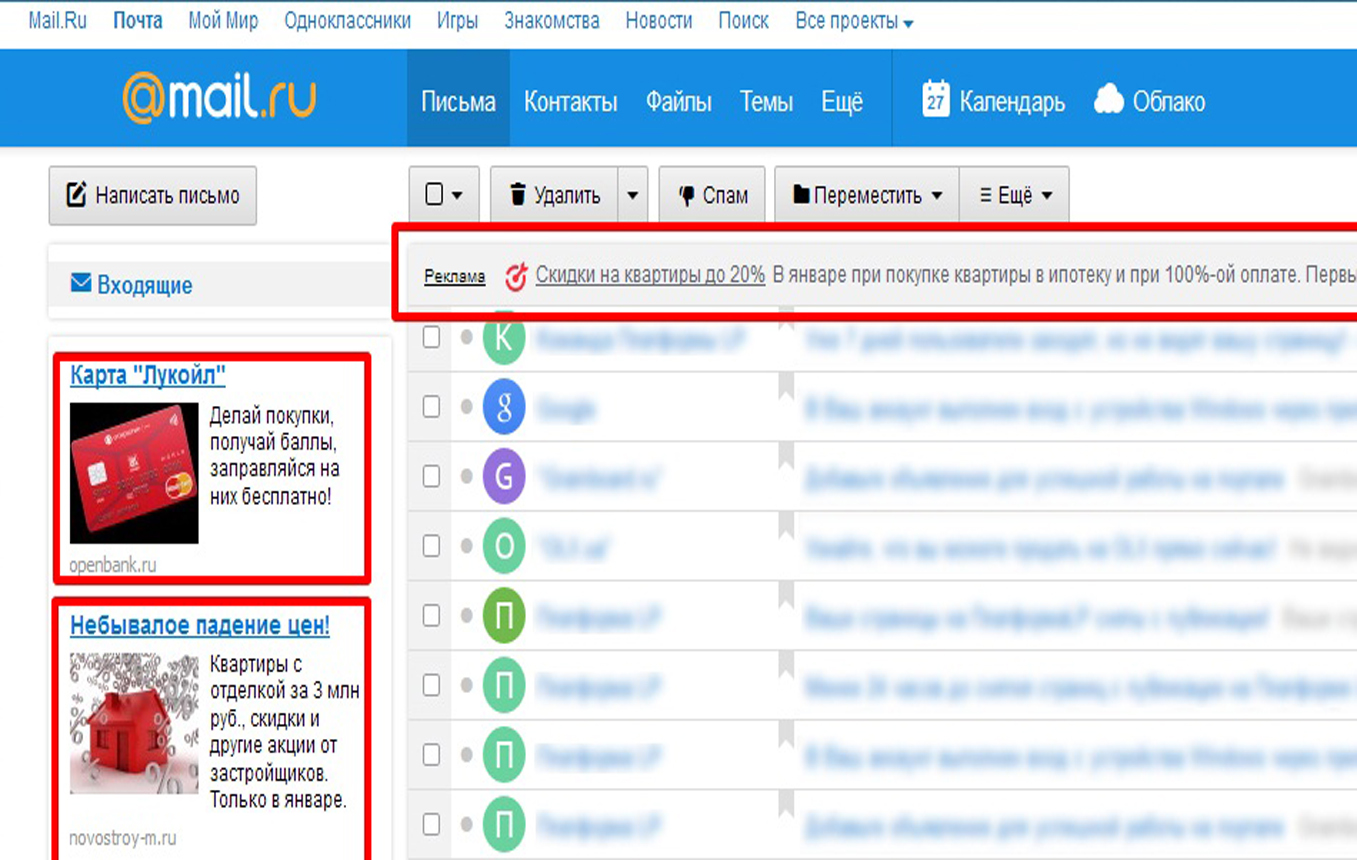Expand the arrow next to Удалить

pos(633,195)
